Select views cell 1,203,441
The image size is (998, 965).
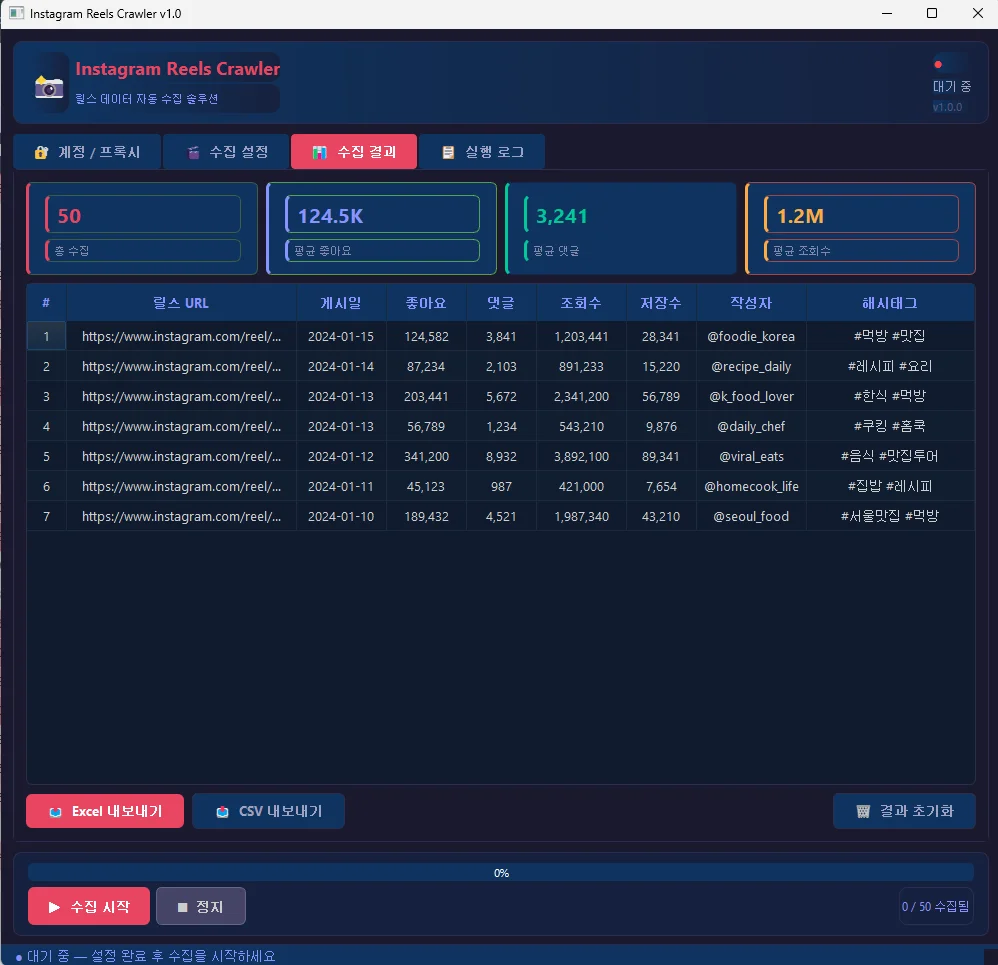tap(581, 336)
